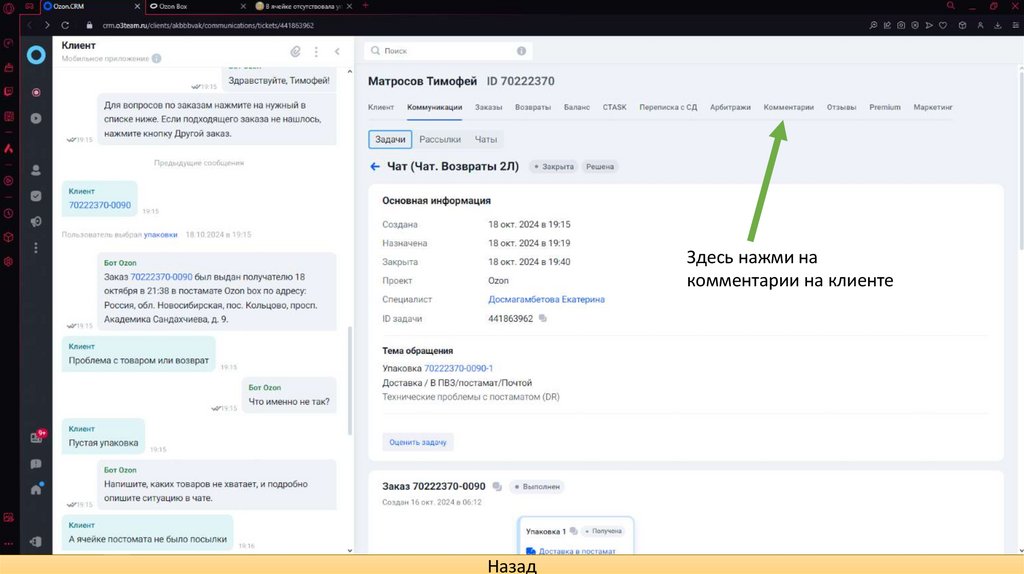Image resolution: width=1024 pixels, height=574 pixels.
Task: Close the Ozon.CRM browser tab
Action: pos(137,7)
